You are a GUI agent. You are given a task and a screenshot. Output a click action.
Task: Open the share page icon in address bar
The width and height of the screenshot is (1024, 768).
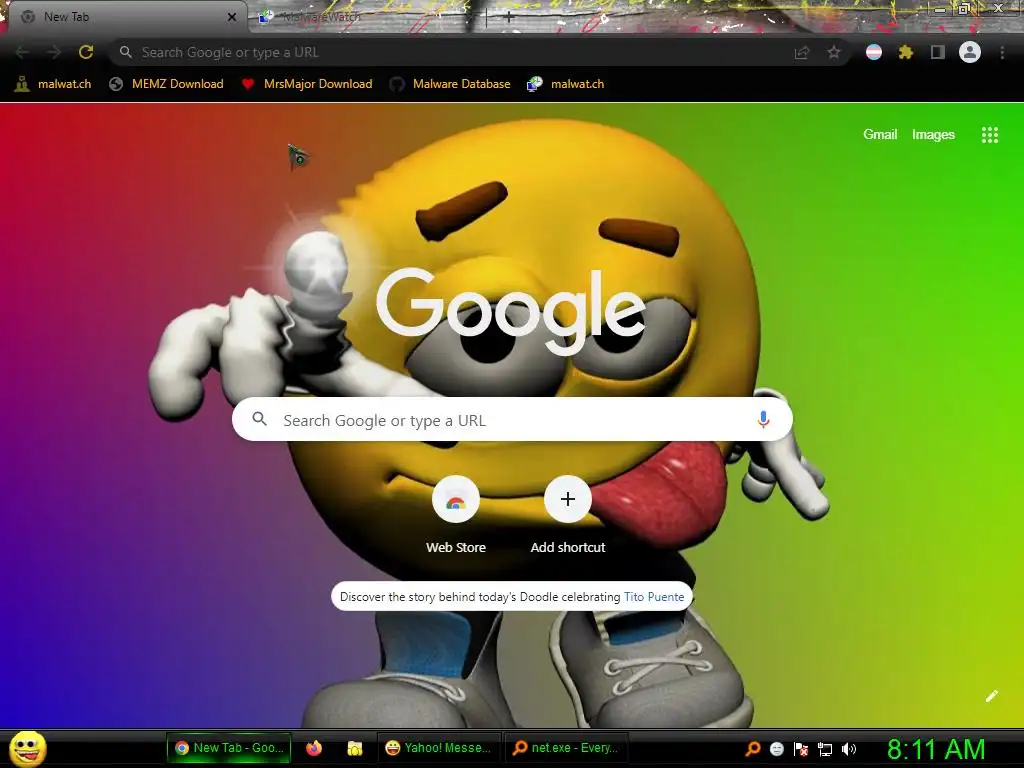(802, 52)
